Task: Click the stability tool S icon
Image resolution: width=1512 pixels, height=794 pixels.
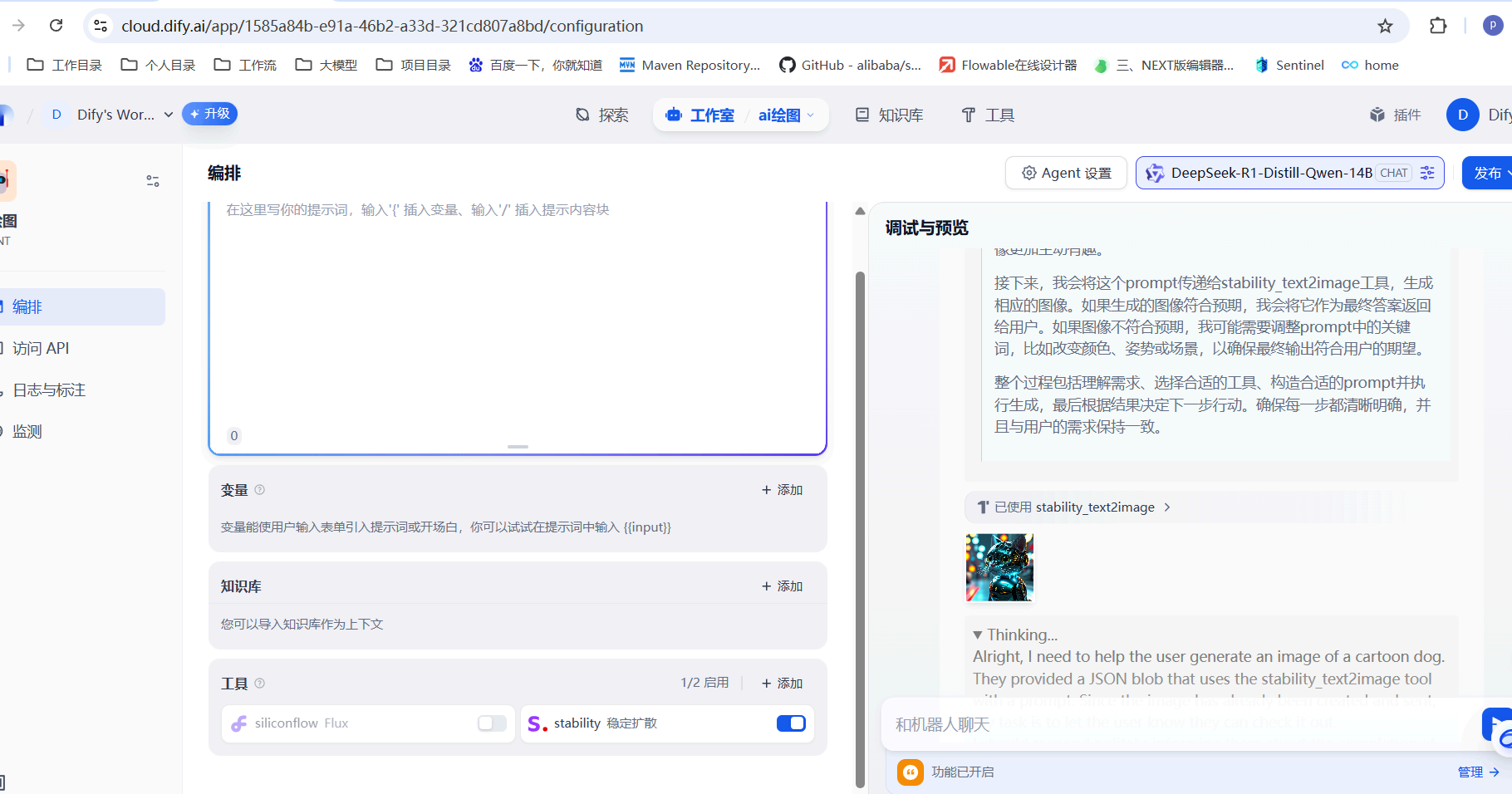Action: 538,723
